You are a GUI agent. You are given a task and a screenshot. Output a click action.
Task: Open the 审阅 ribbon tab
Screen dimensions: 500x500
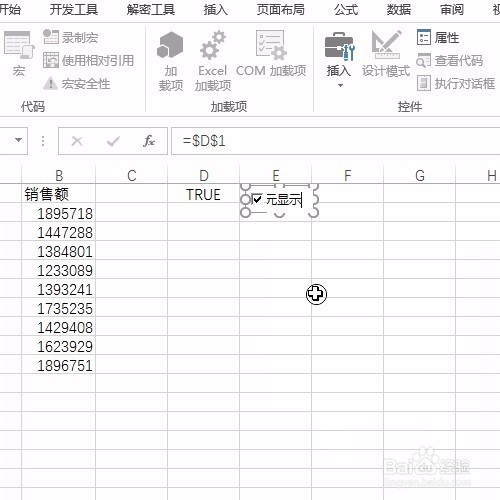pyautogui.click(x=452, y=10)
